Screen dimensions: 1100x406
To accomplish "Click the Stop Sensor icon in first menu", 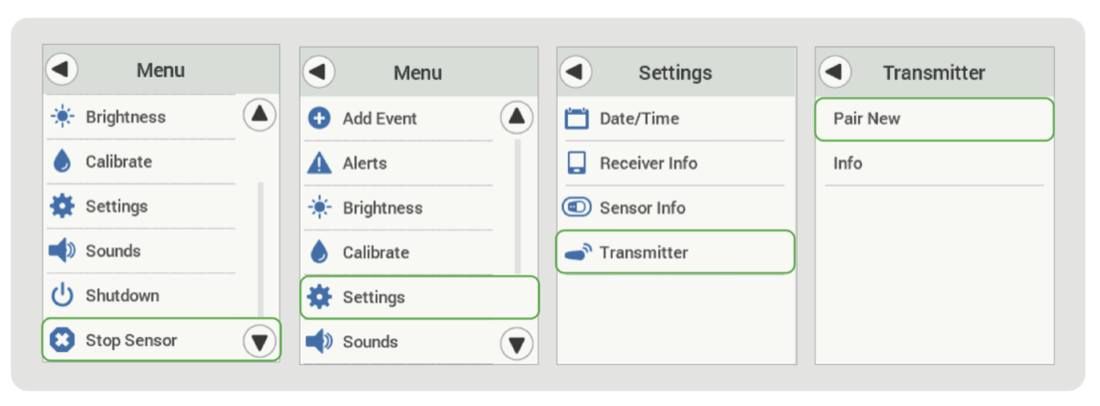I will tap(62, 341).
